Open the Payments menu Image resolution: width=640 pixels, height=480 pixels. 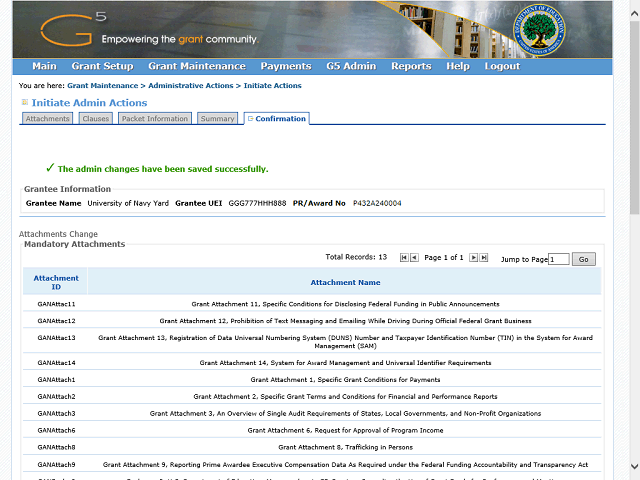tap(285, 66)
